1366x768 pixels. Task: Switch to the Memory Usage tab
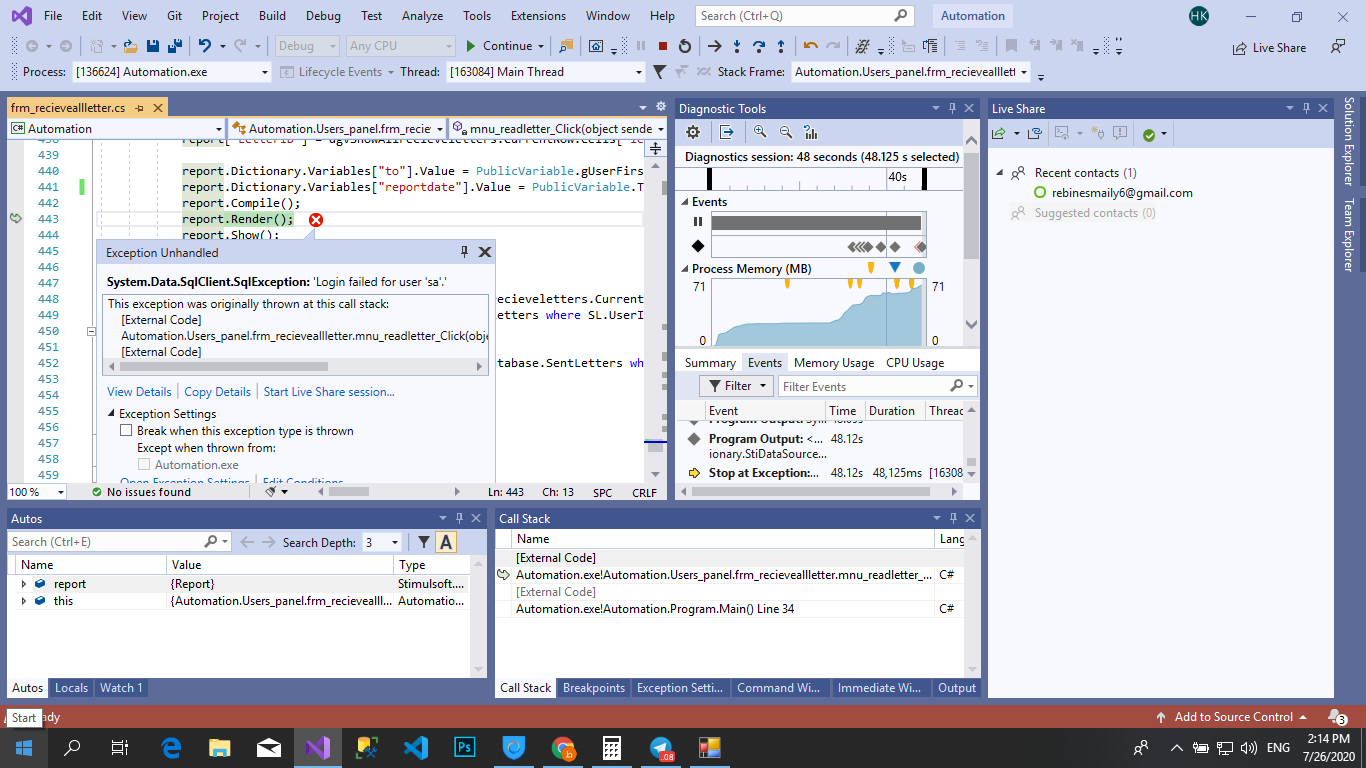pos(834,363)
